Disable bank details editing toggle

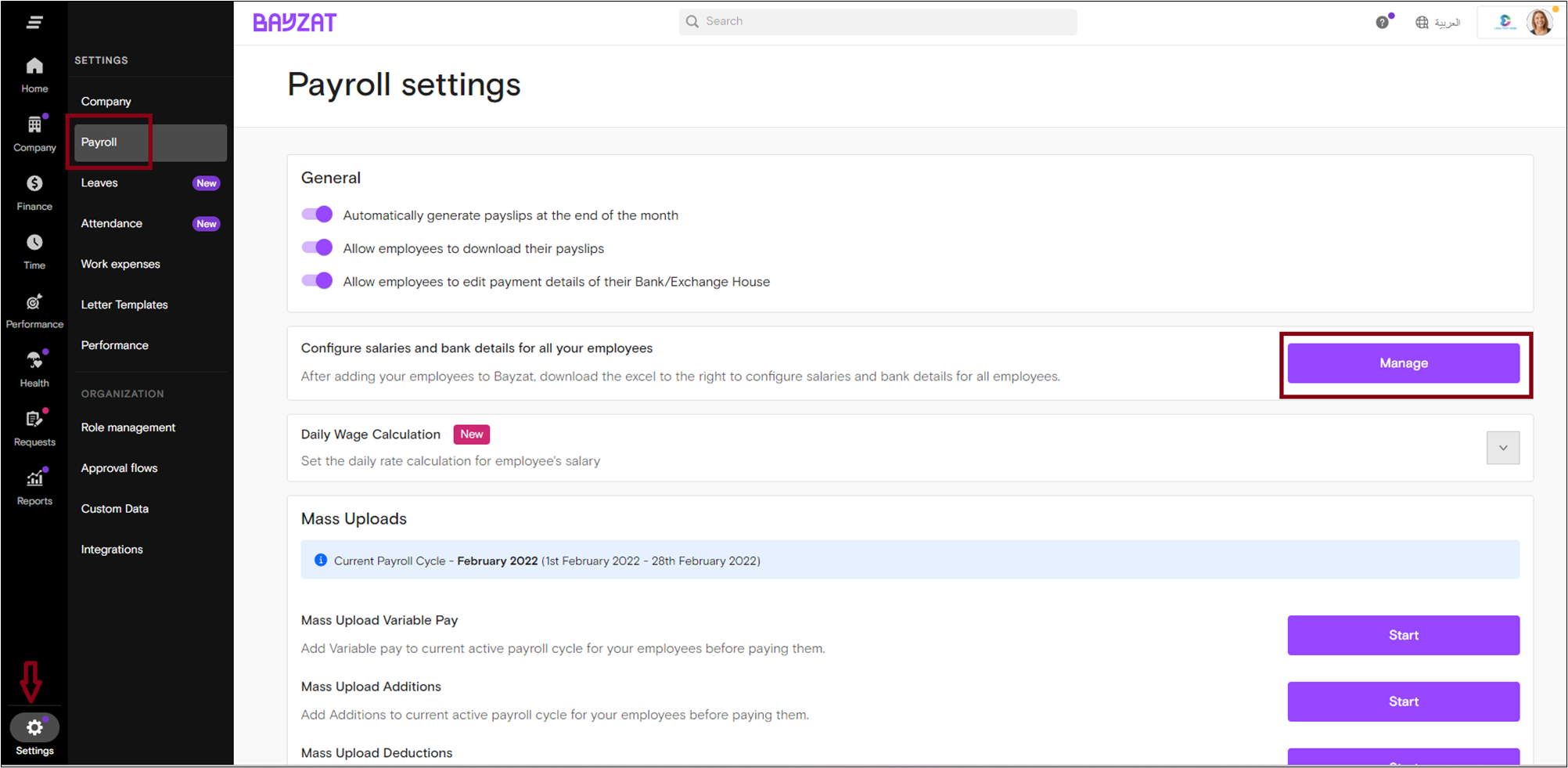[316, 280]
